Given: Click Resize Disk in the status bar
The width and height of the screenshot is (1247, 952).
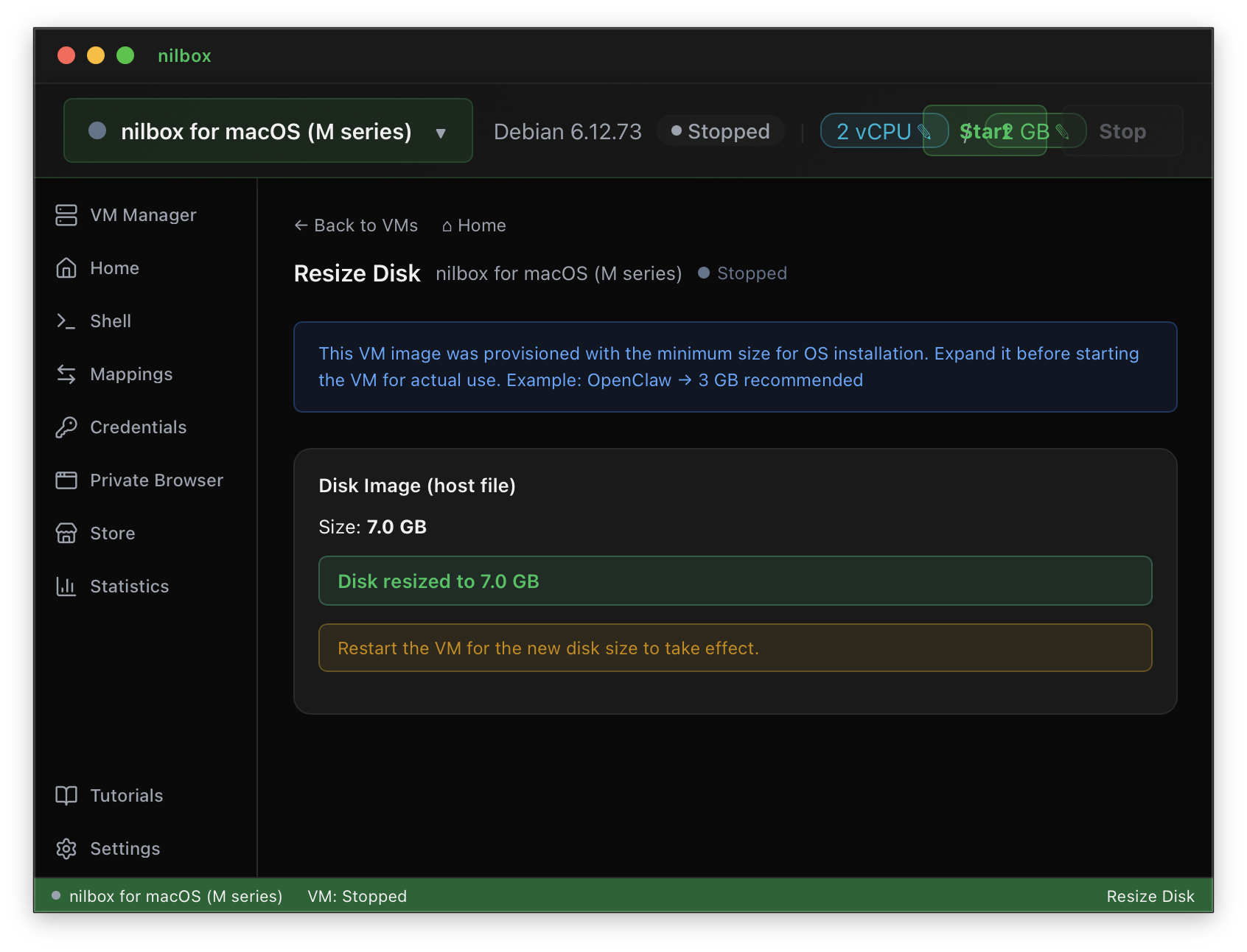Looking at the screenshot, I should (x=1150, y=896).
